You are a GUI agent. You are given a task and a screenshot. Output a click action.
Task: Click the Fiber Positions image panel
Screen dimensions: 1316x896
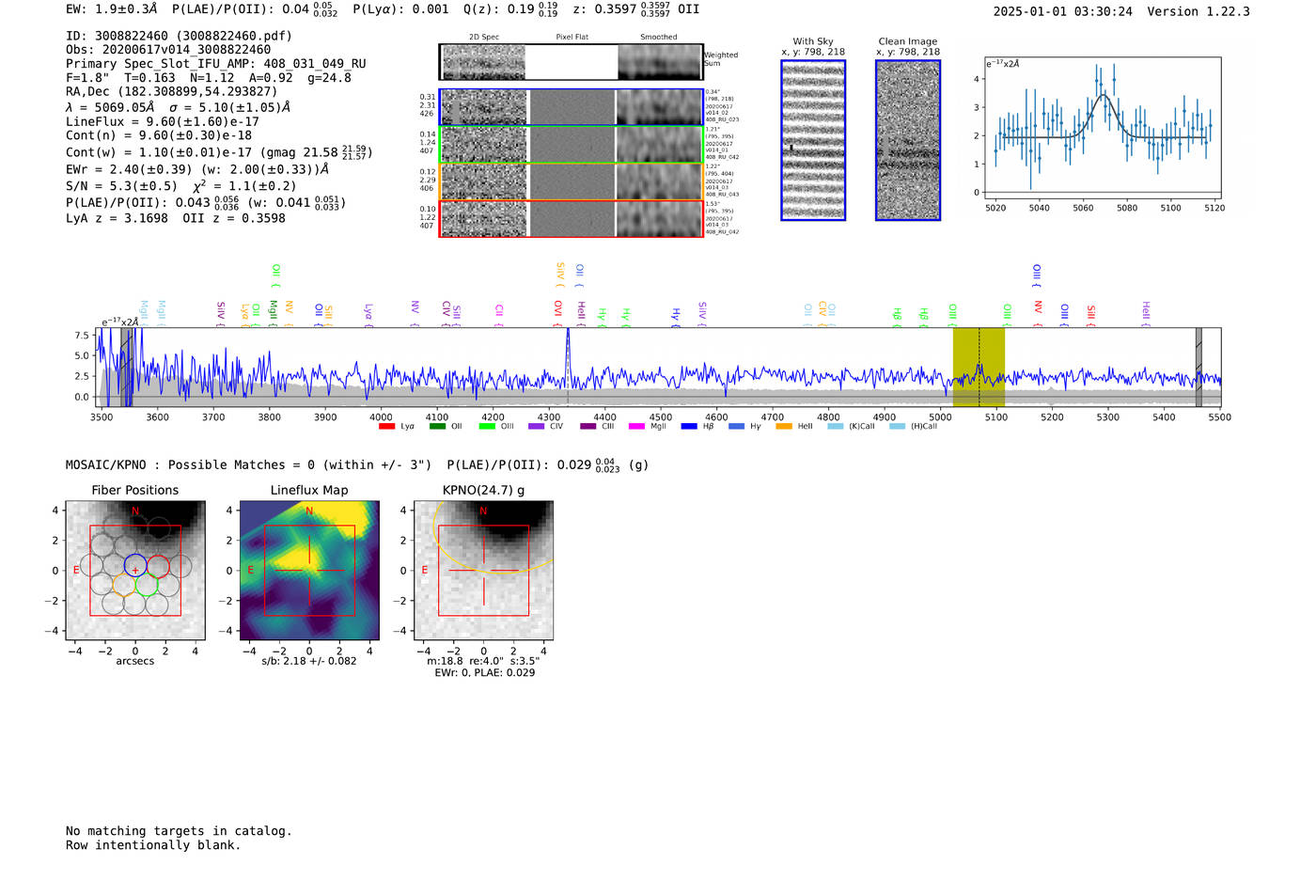point(134,570)
